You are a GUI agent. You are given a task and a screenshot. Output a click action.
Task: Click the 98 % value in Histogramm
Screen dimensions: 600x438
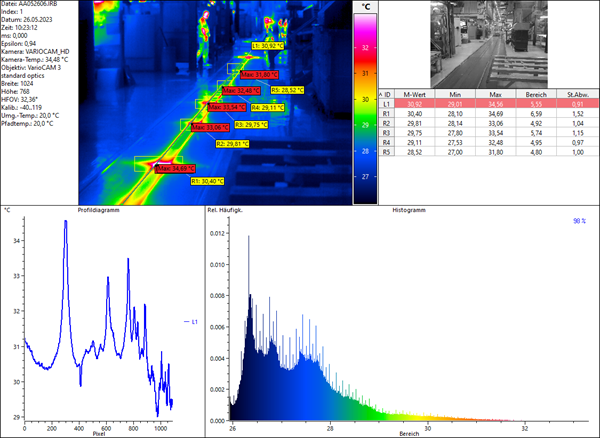tap(578, 219)
